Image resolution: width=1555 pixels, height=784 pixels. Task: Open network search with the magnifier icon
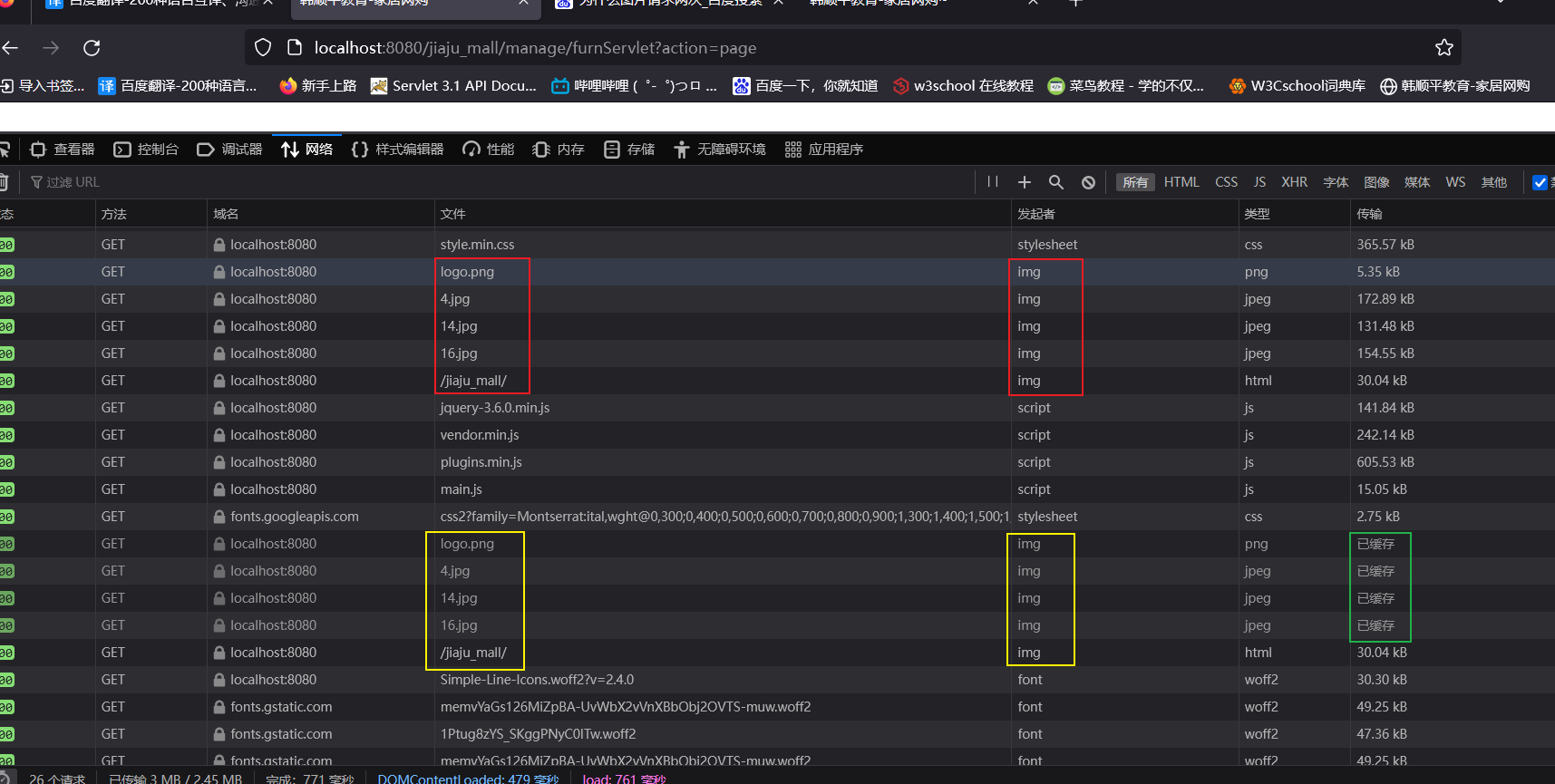[x=1056, y=182]
